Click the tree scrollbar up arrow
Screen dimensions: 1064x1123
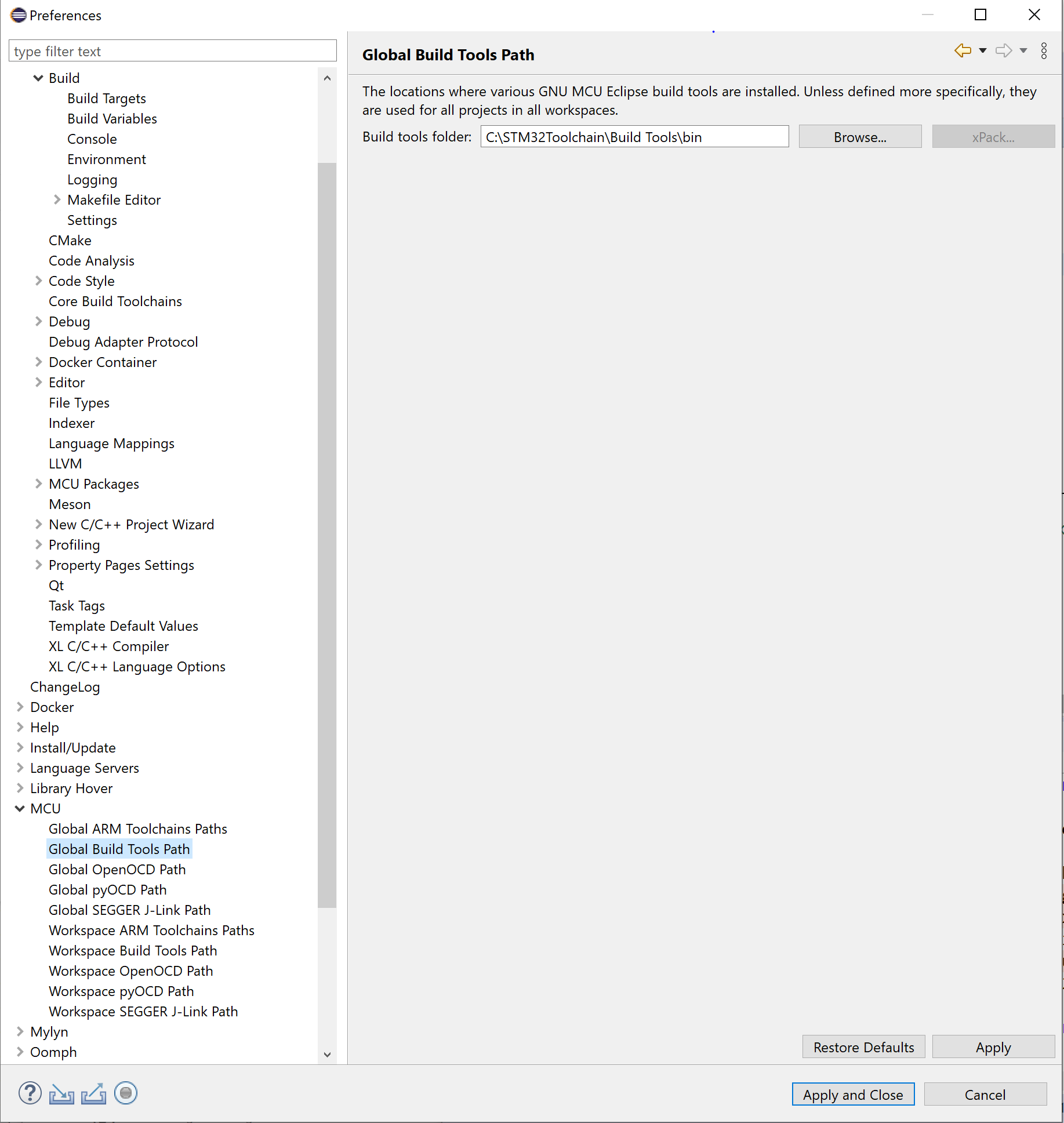click(x=327, y=78)
